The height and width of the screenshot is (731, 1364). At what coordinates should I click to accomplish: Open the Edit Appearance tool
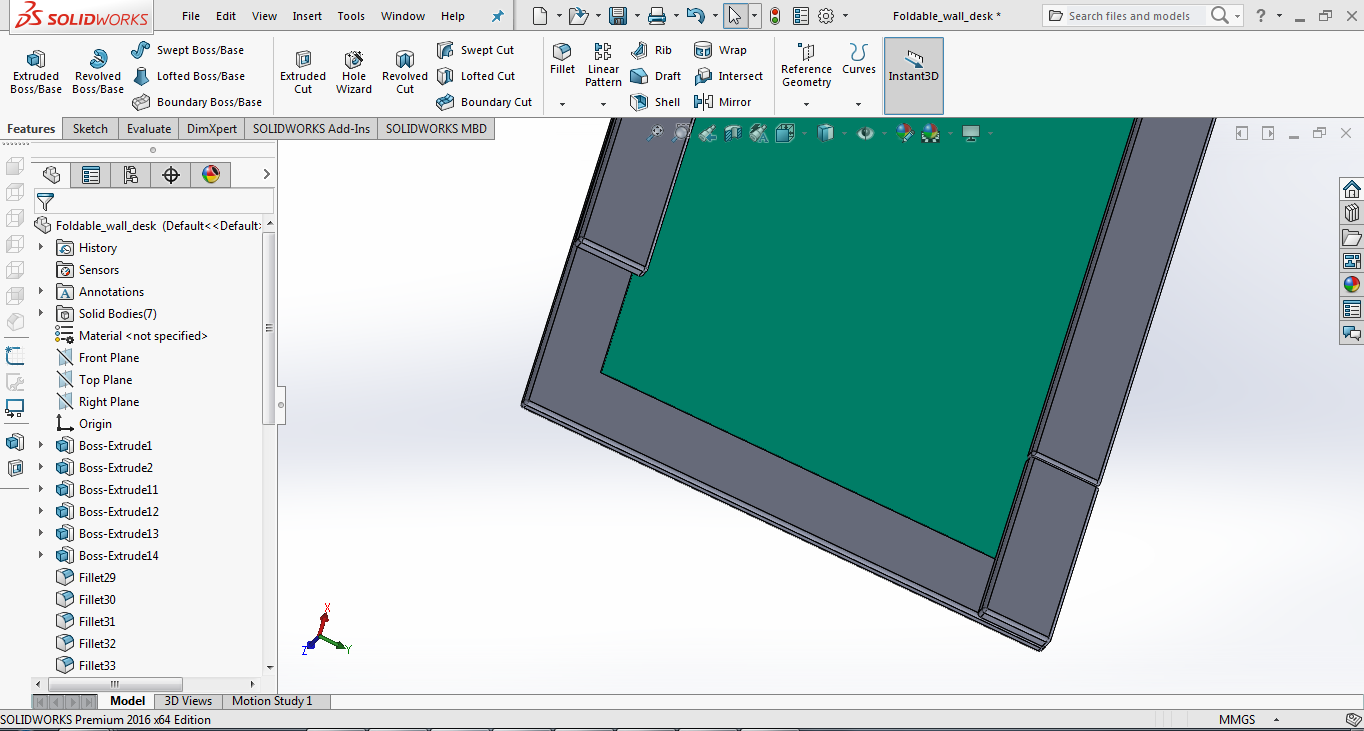(x=905, y=133)
